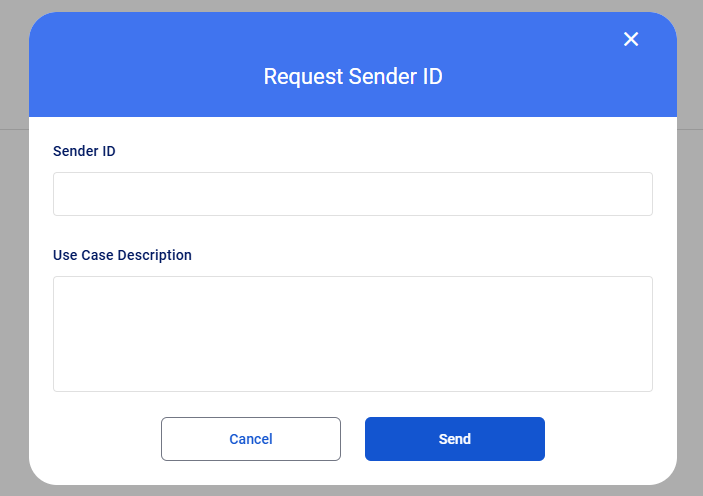This screenshot has height=496, width=703.
Task: Click the Send button
Action: [455, 439]
